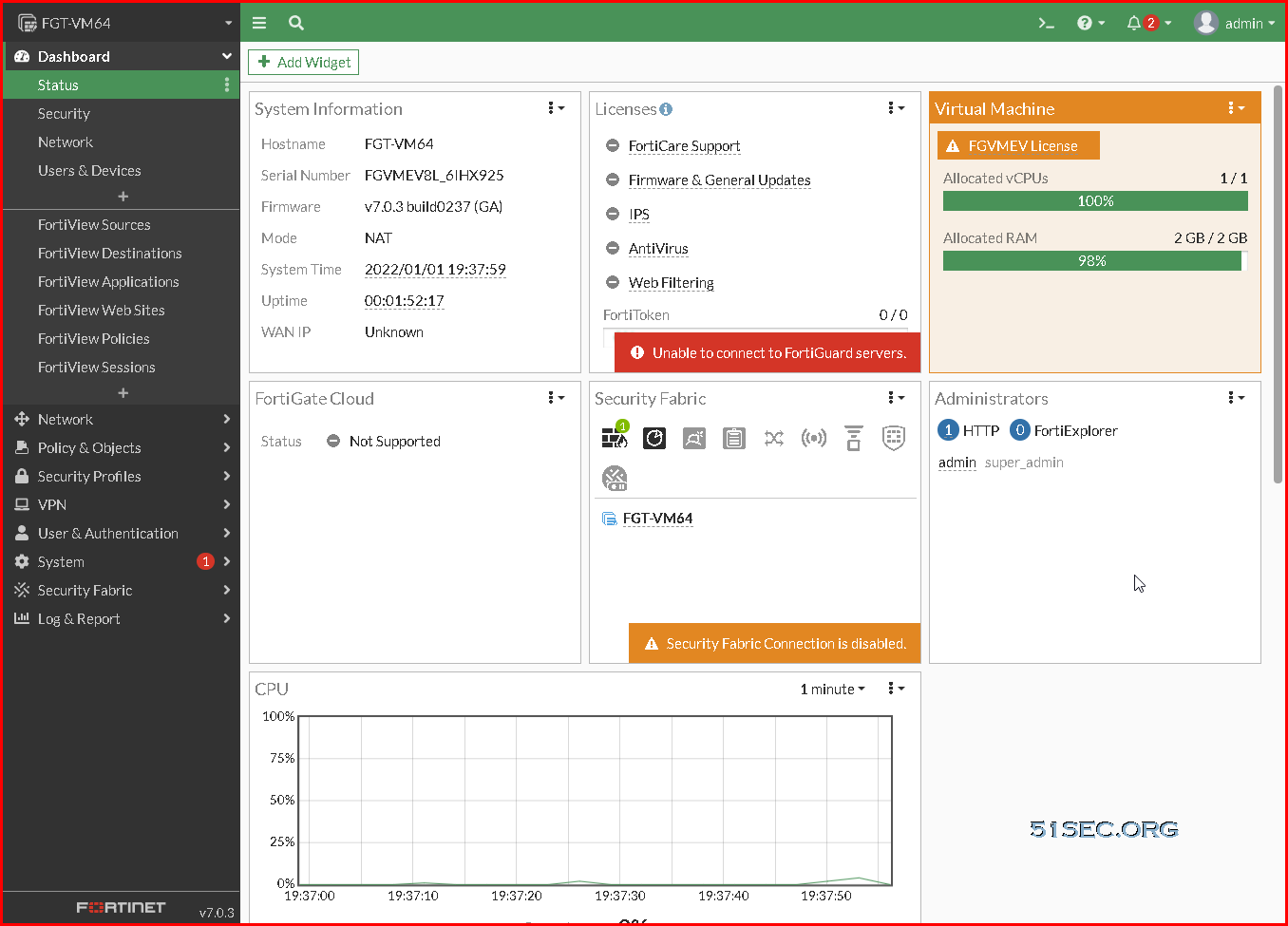Open Security Fabric widget options menu
Screen dimensions: 1288x926
(896, 398)
